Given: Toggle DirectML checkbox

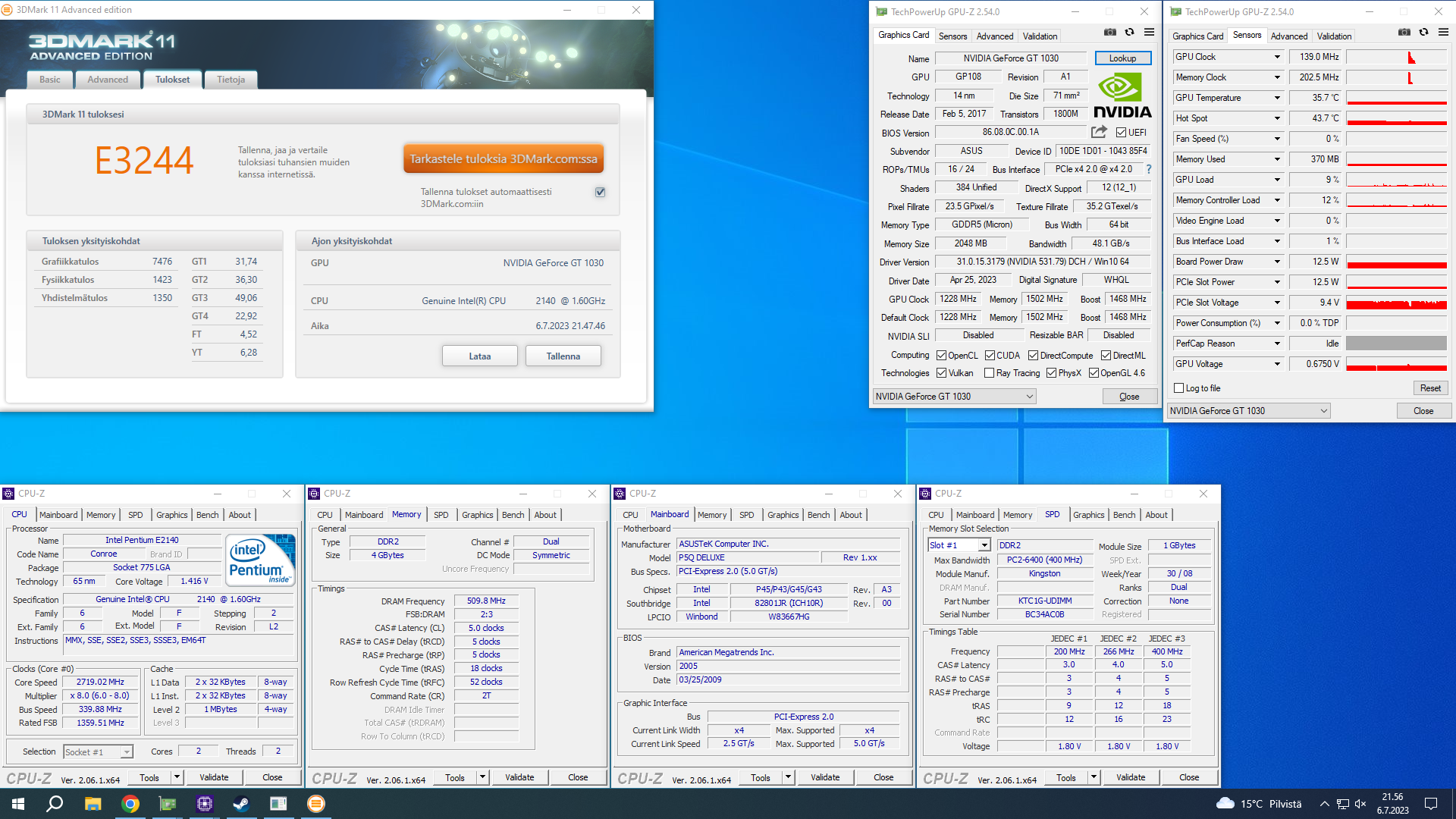Looking at the screenshot, I should 1106,356.
